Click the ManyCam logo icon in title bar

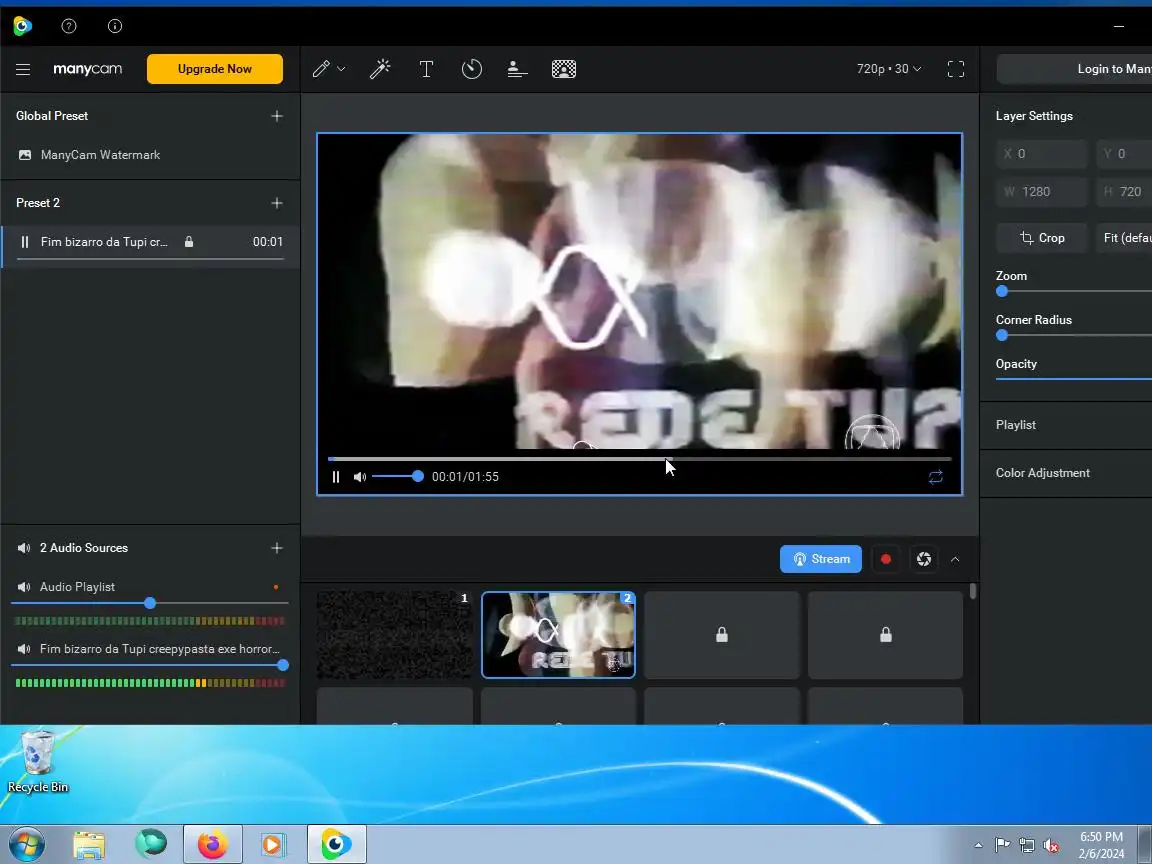tap(23, 26)
